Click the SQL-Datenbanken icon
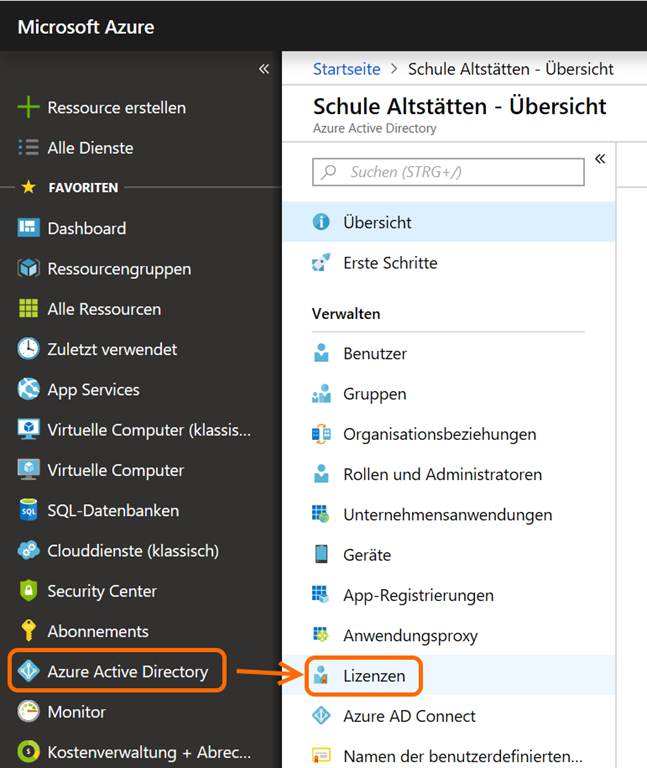 click(28, 511)
